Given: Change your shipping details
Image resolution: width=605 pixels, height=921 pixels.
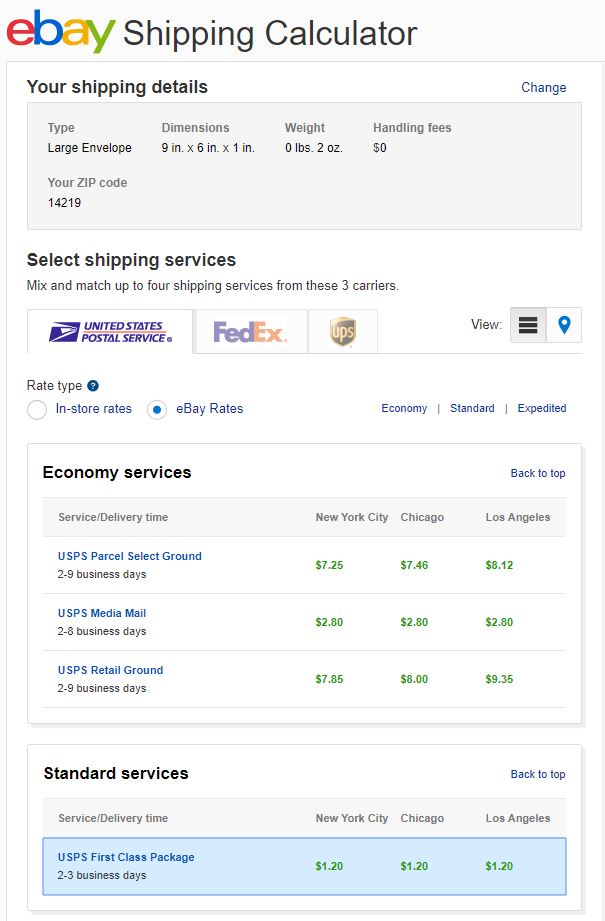Looking at the screenshot, I should pyautogui.click(x=543, y=88).
